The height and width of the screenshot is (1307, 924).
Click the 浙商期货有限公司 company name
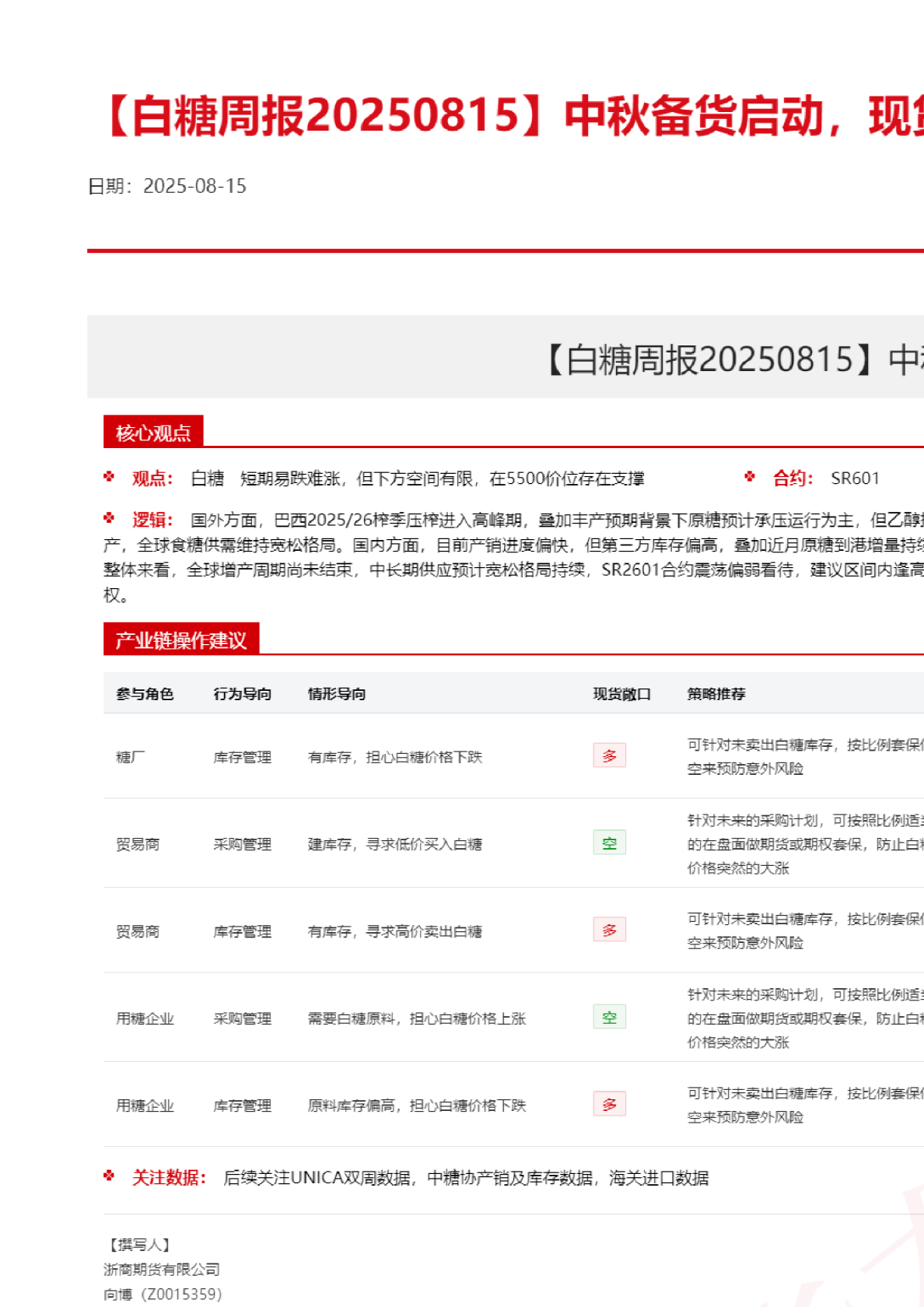(x=162, y=1270)
